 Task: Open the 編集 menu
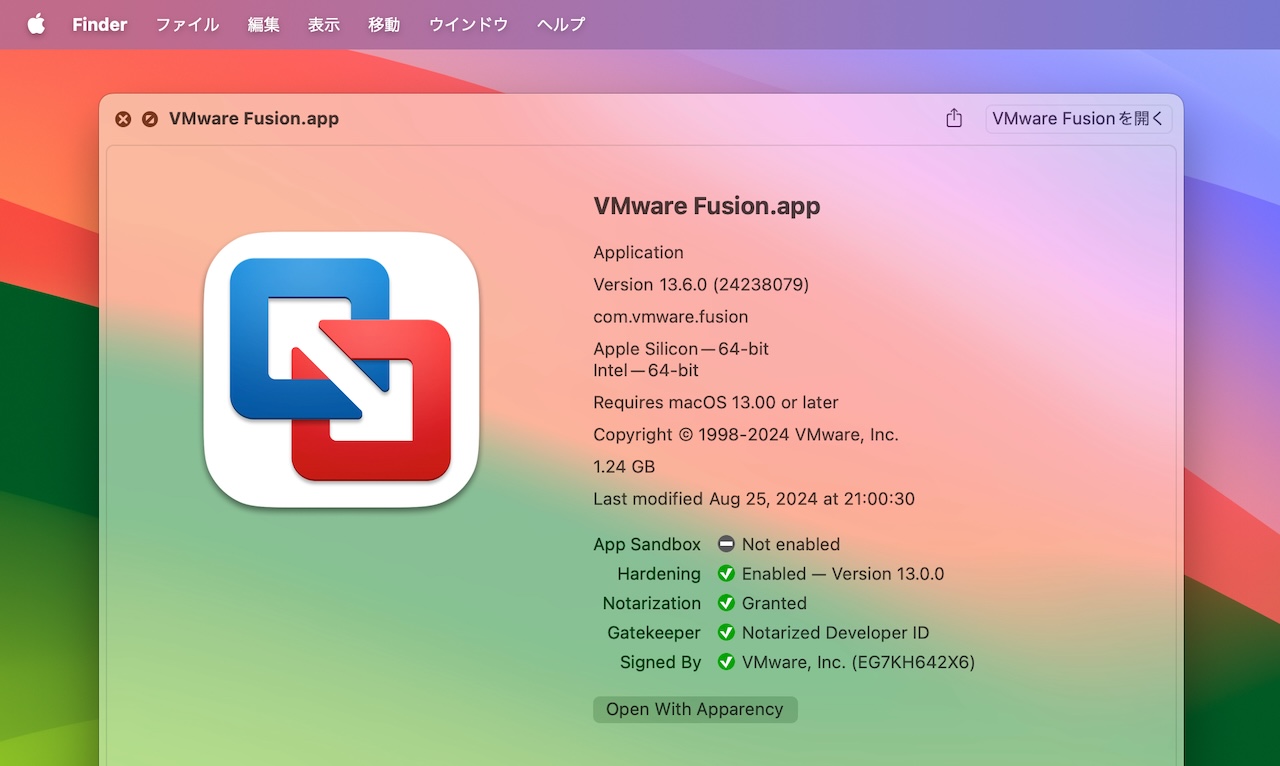point(264,24)
